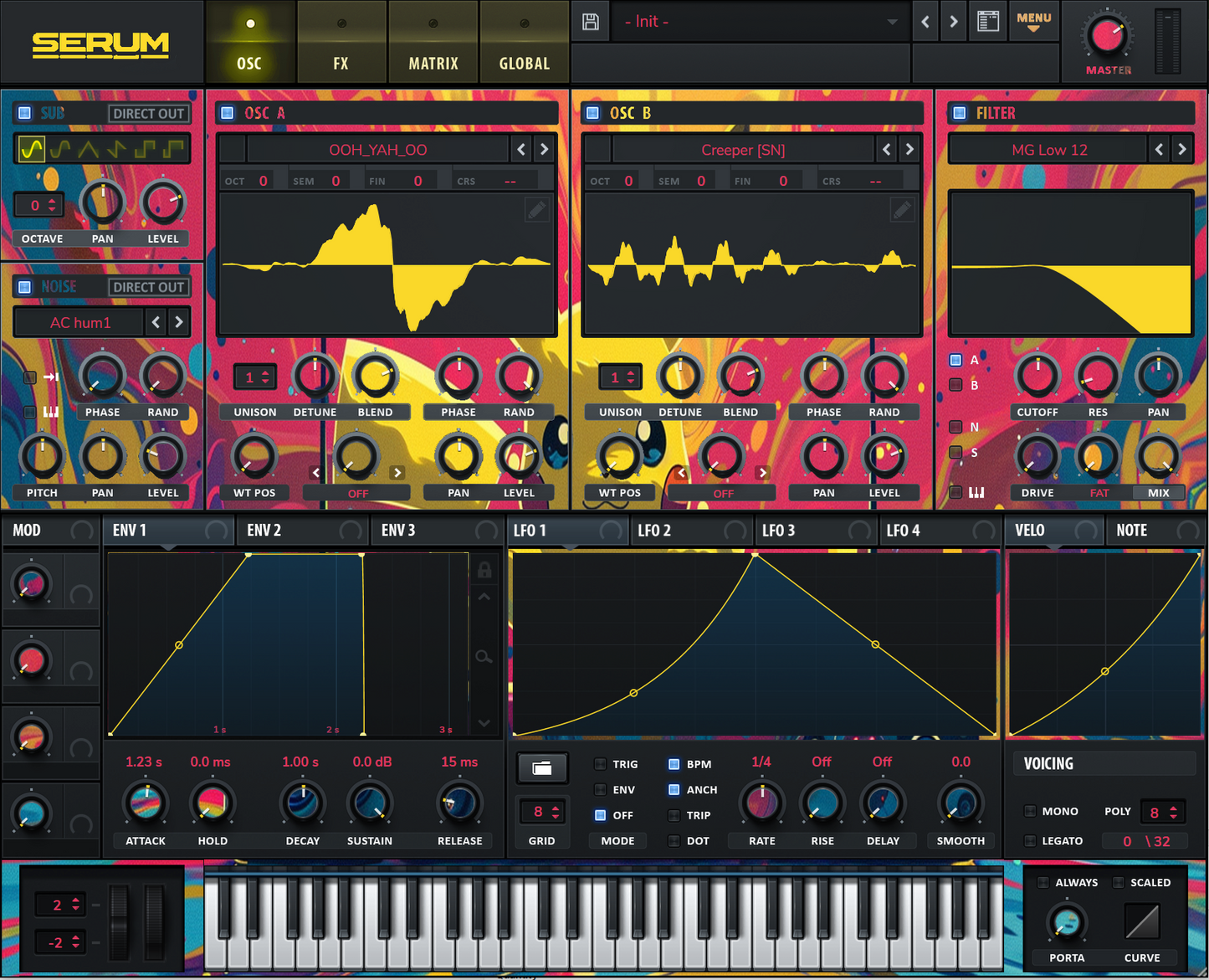Image resolution: width=1209 pixels, height=980 pixels.
Task: Go to previous preset arrow
Action: [x=925, y=22]
